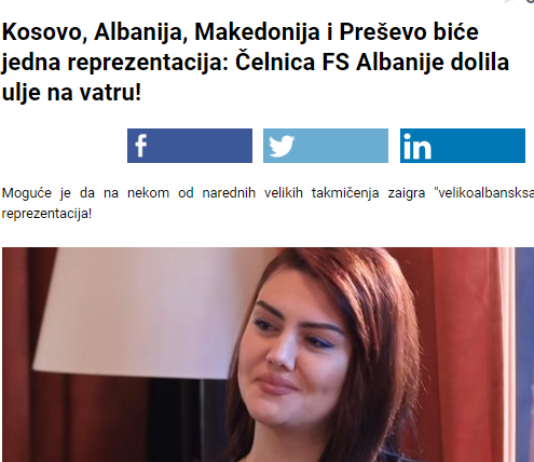Click the LinkedIn 'in' logo icon
The image size is (534, 462).
click(417, 146)
